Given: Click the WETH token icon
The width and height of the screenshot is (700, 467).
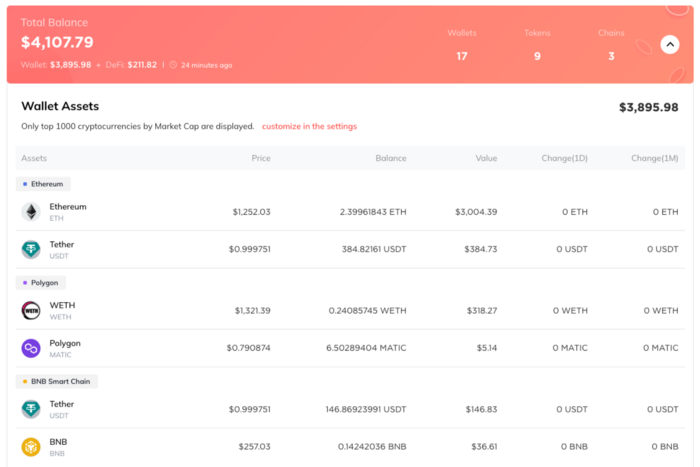Looking at the screenshot, I should tap(31, 311).
